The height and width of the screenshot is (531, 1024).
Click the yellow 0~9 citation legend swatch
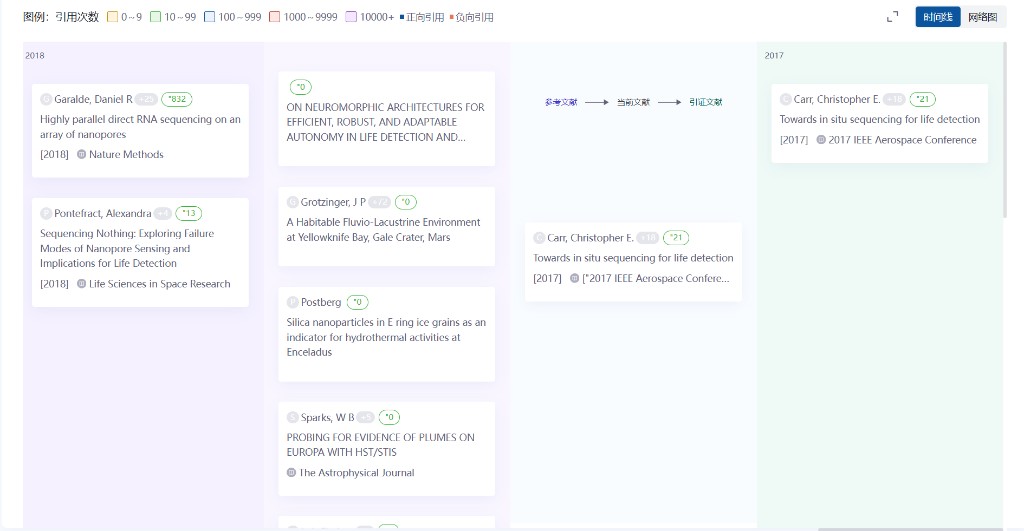pos(112,17)
